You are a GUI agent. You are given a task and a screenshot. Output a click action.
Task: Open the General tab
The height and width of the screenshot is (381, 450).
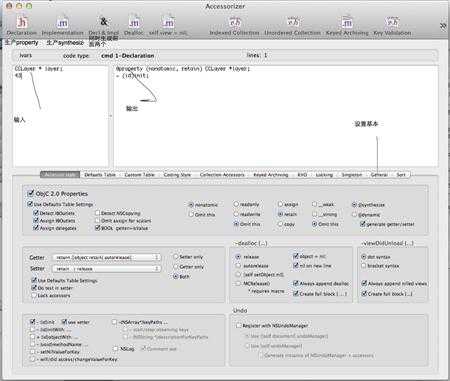379,175
